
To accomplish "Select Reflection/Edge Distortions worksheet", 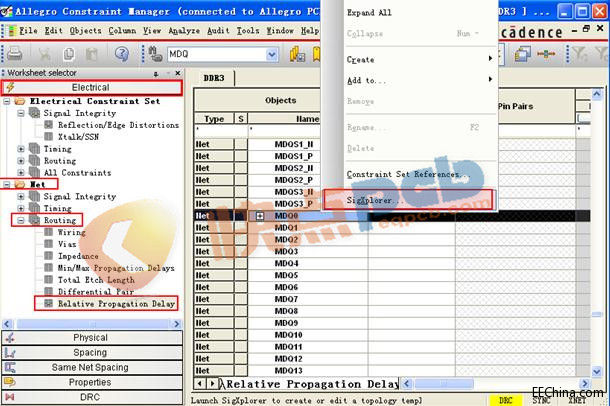I will point(118,125).
